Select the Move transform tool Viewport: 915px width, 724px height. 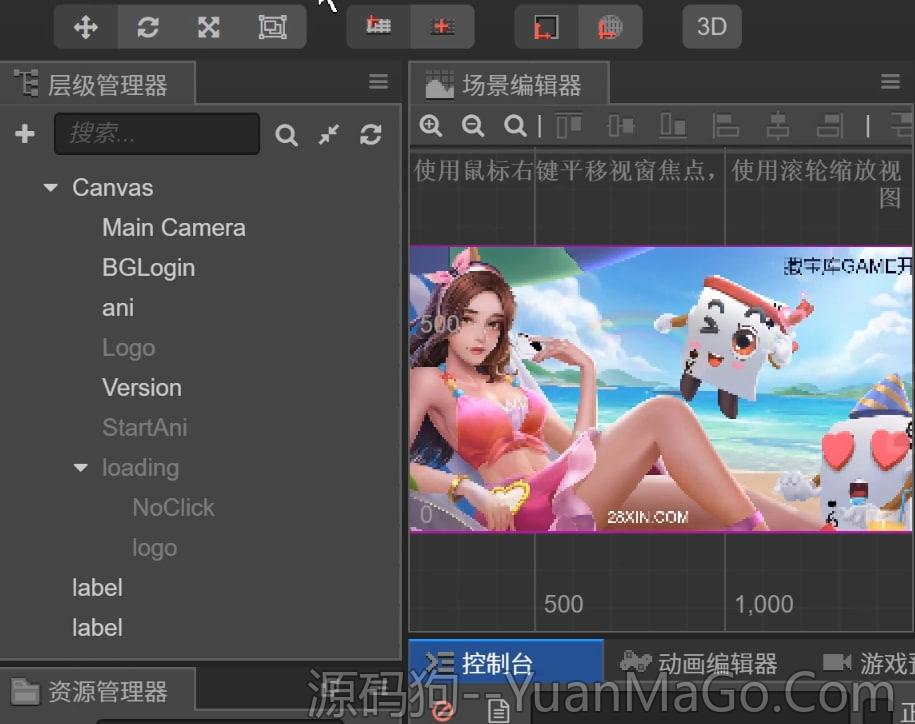[86, 27]
